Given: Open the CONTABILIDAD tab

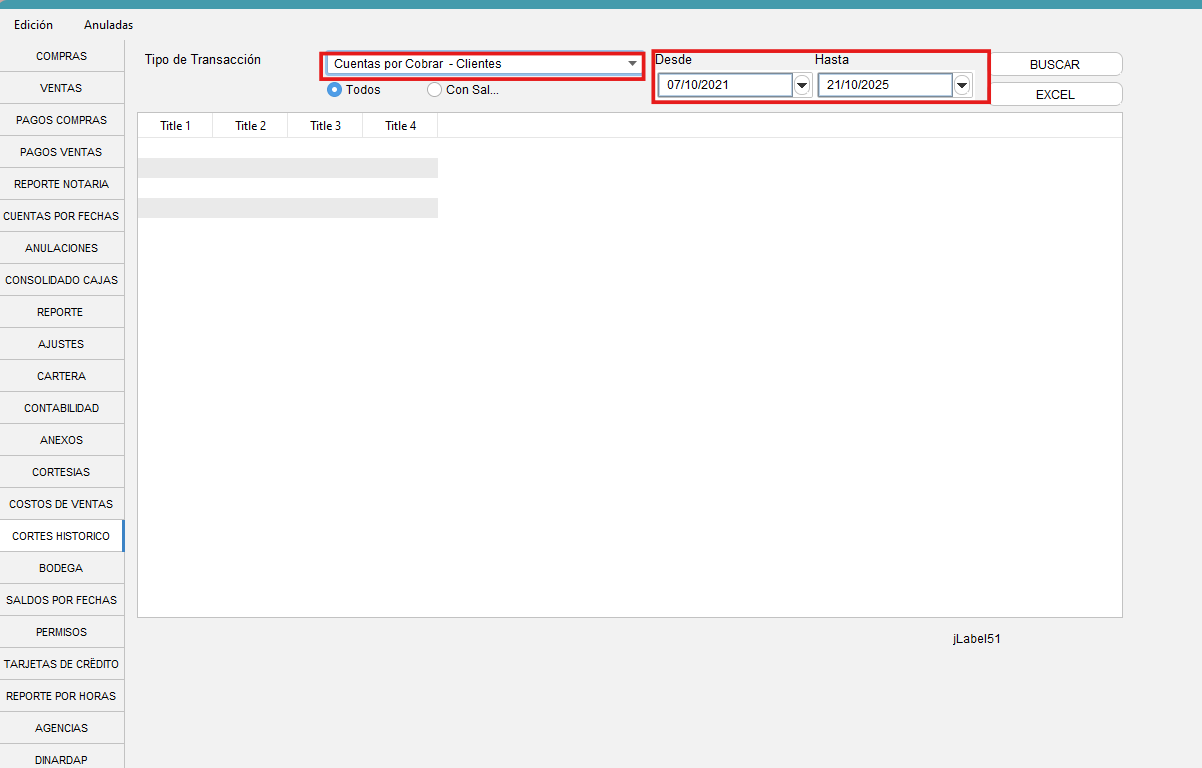Looking at the screenshot, I should tap(61, 408).
